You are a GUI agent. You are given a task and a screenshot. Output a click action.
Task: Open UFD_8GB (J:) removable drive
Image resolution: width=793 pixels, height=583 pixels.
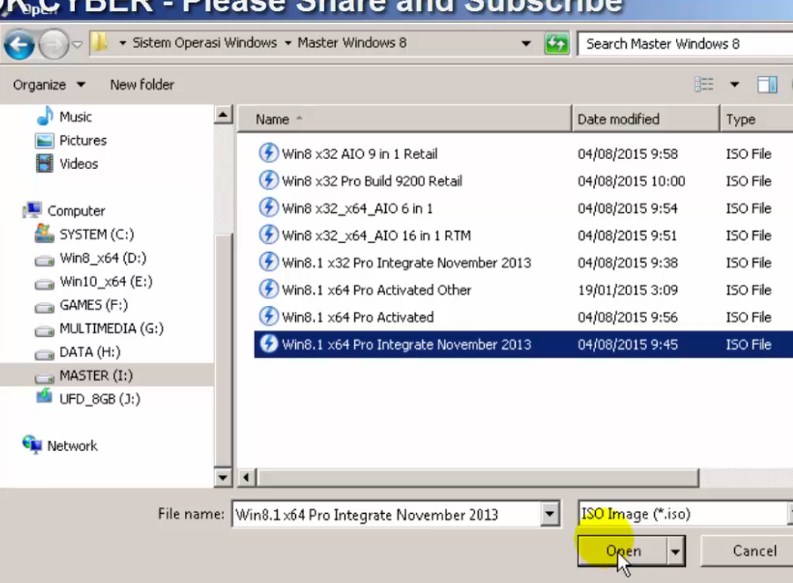(87, 398)
